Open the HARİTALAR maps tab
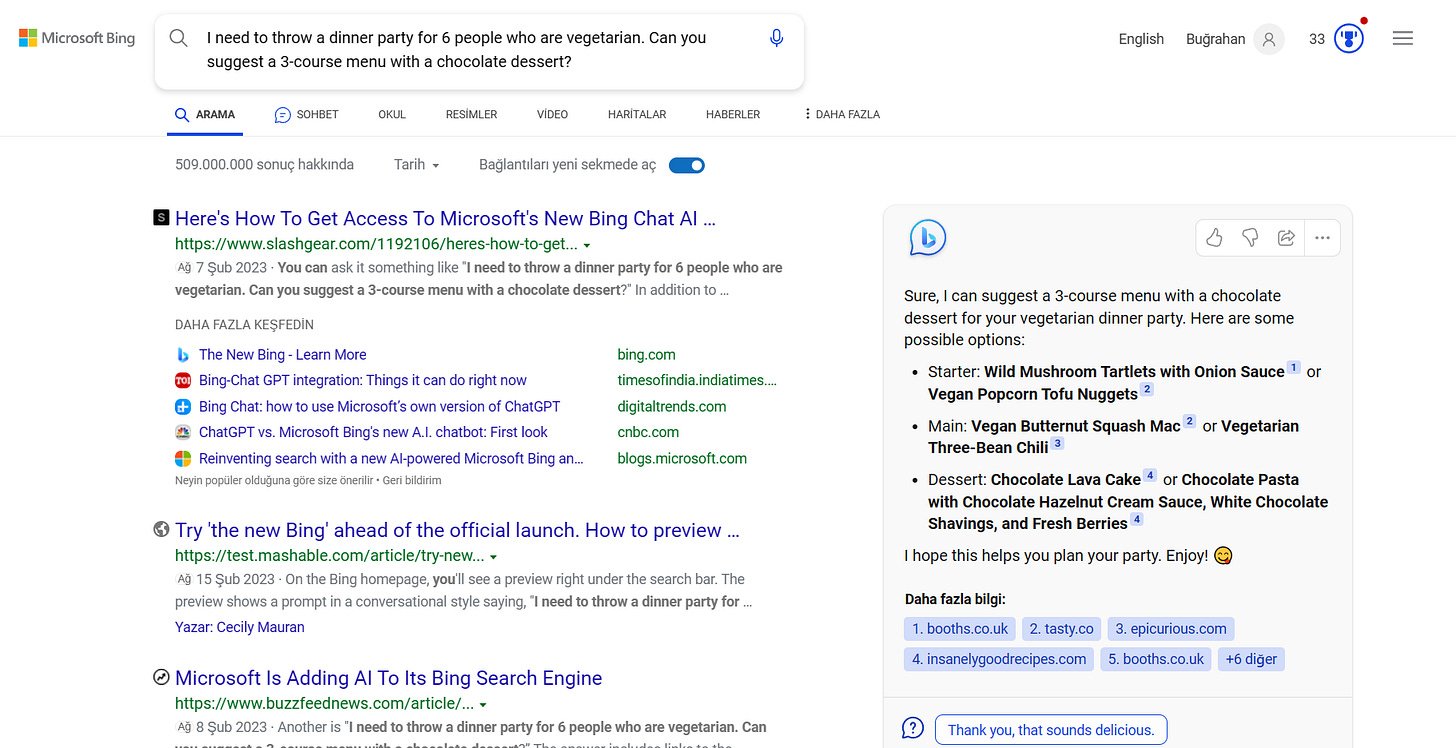1456x748 pixels. pyautogui.click(x=637, y=114)
